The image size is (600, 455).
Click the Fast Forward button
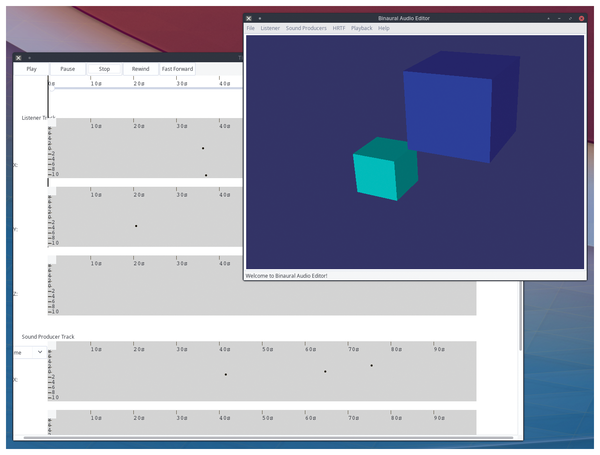coord(177,69)
